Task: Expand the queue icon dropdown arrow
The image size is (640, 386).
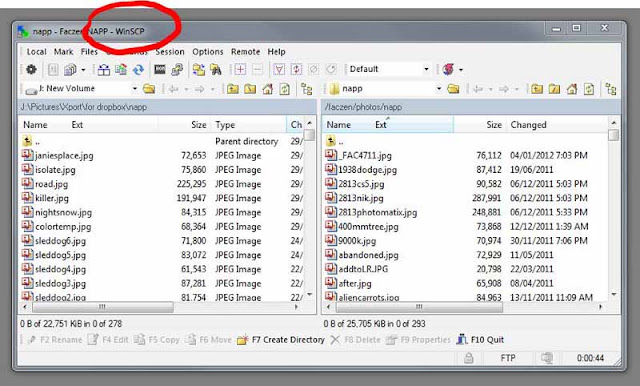Action: click(83, 70)
